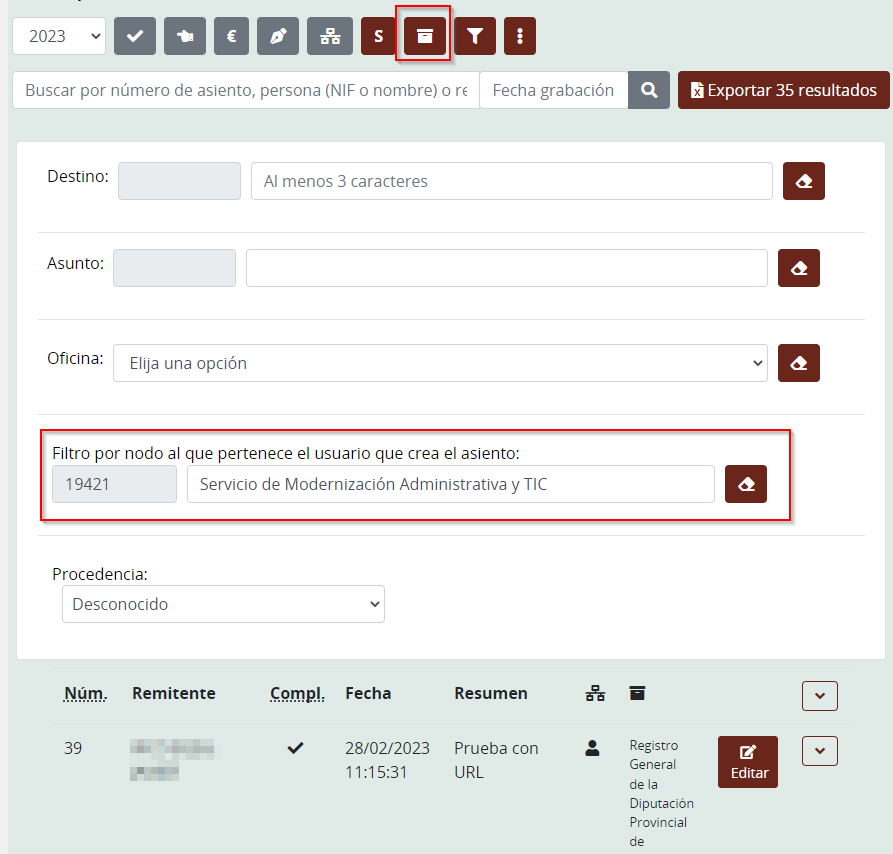This screenshot has height=854, width=893.
Task: Export the 35 results to Excel
Action: pyautogui.click(x=783, y=90)
